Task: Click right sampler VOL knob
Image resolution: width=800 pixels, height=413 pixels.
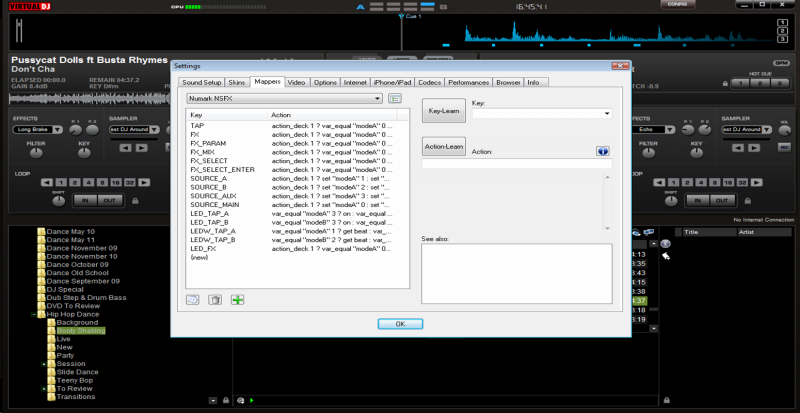Action: click(x=784, y=130)
